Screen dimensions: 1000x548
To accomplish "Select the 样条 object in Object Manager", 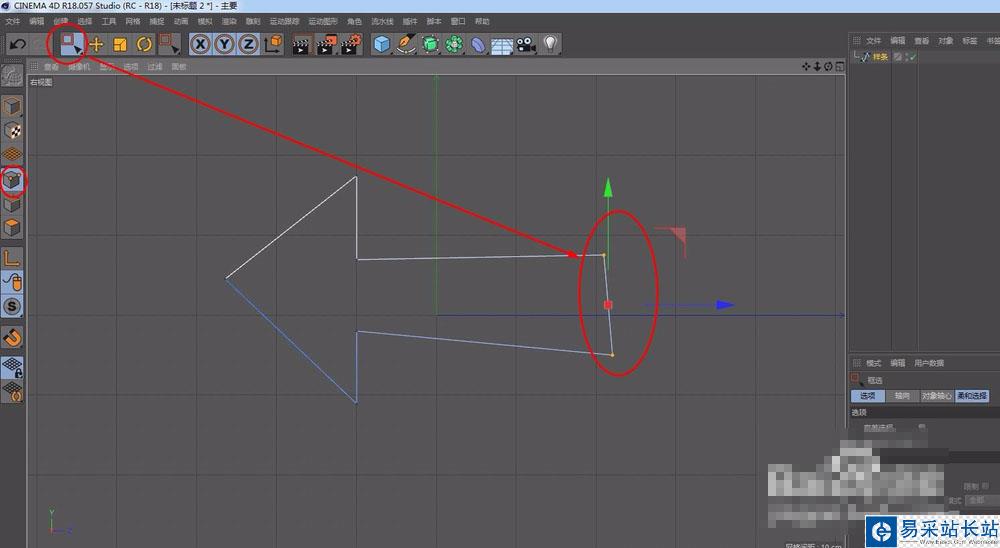I will [x=880, y=57].
